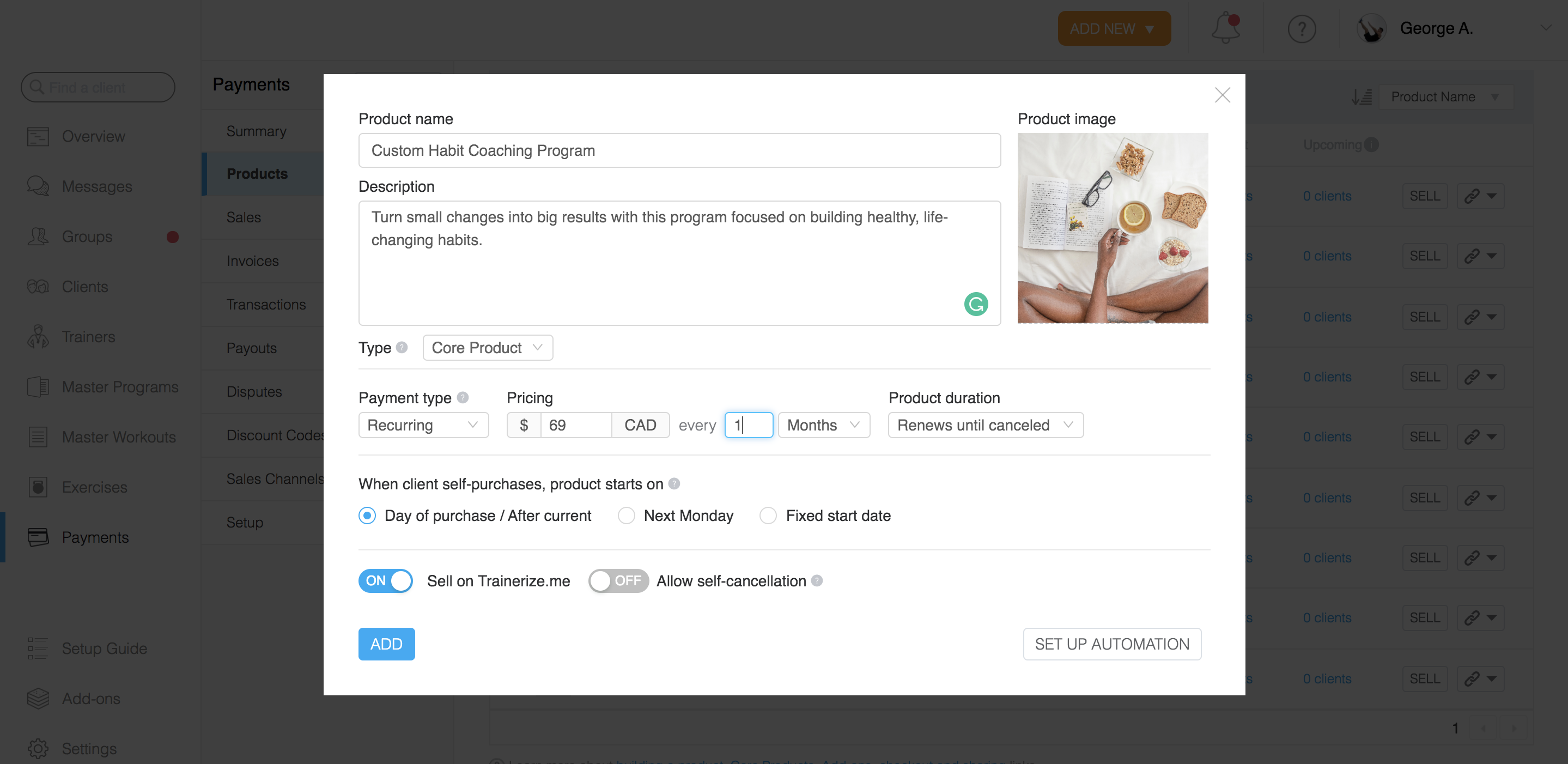Click the product start date help icon
Viewport: 1568px width, 764px height.
674,483
